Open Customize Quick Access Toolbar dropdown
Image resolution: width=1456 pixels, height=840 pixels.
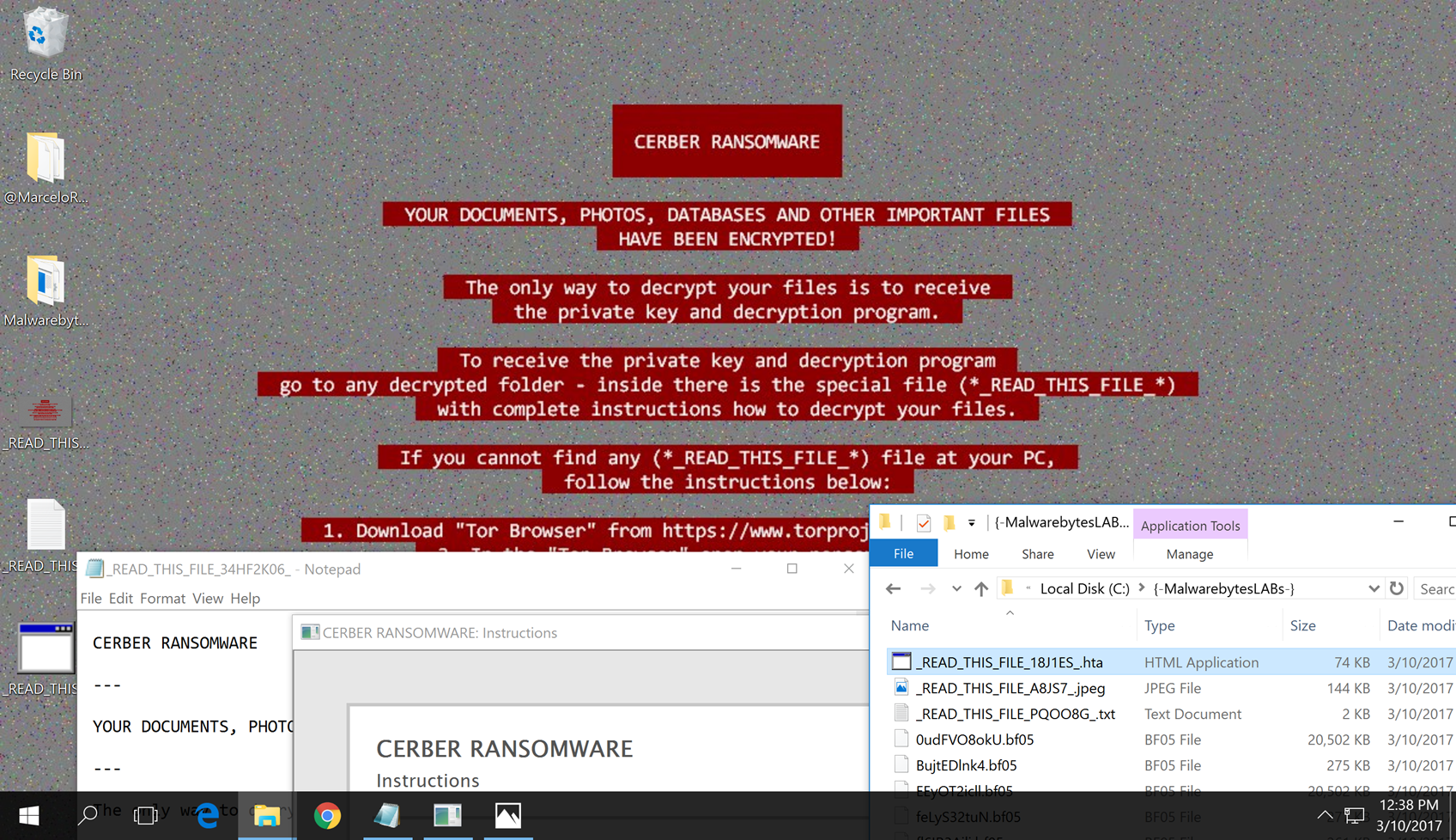point(972,523)
